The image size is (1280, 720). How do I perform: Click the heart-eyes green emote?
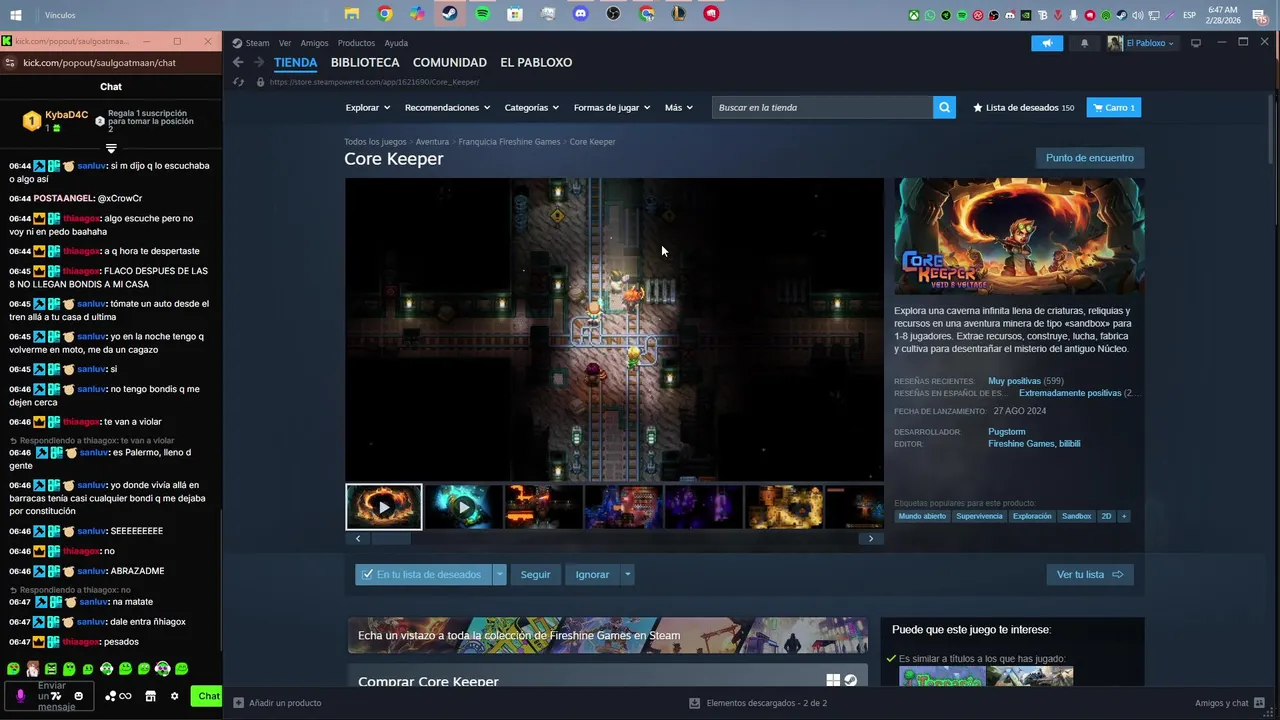13,669
